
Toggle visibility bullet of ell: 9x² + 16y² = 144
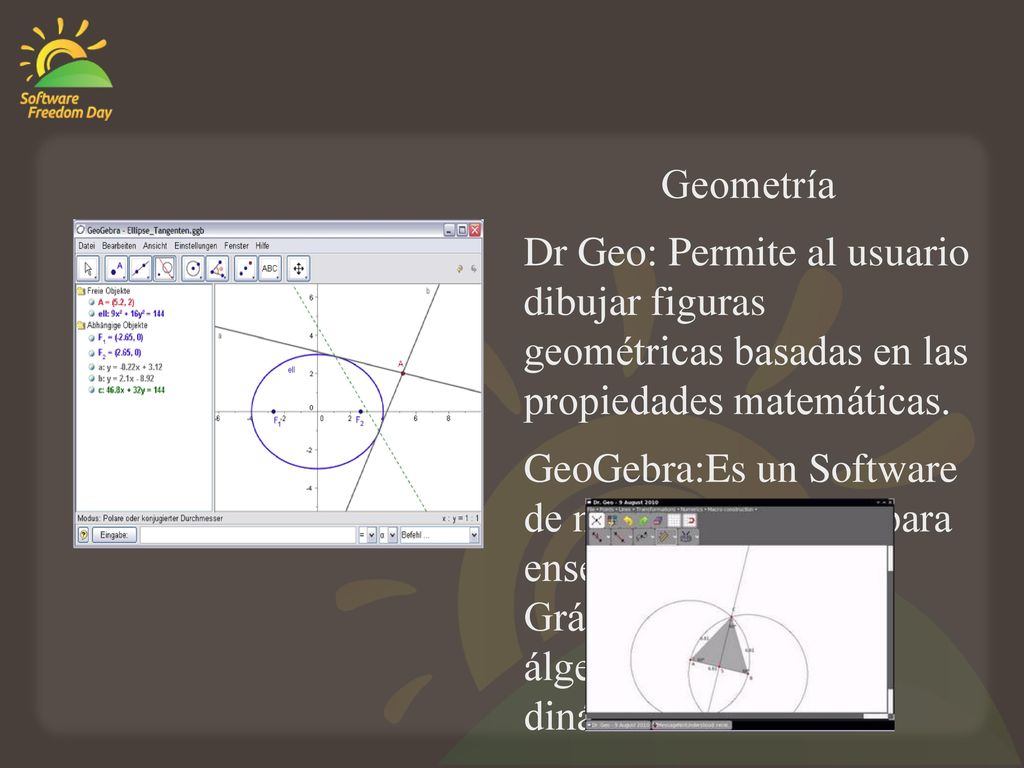tap(91, 314)
